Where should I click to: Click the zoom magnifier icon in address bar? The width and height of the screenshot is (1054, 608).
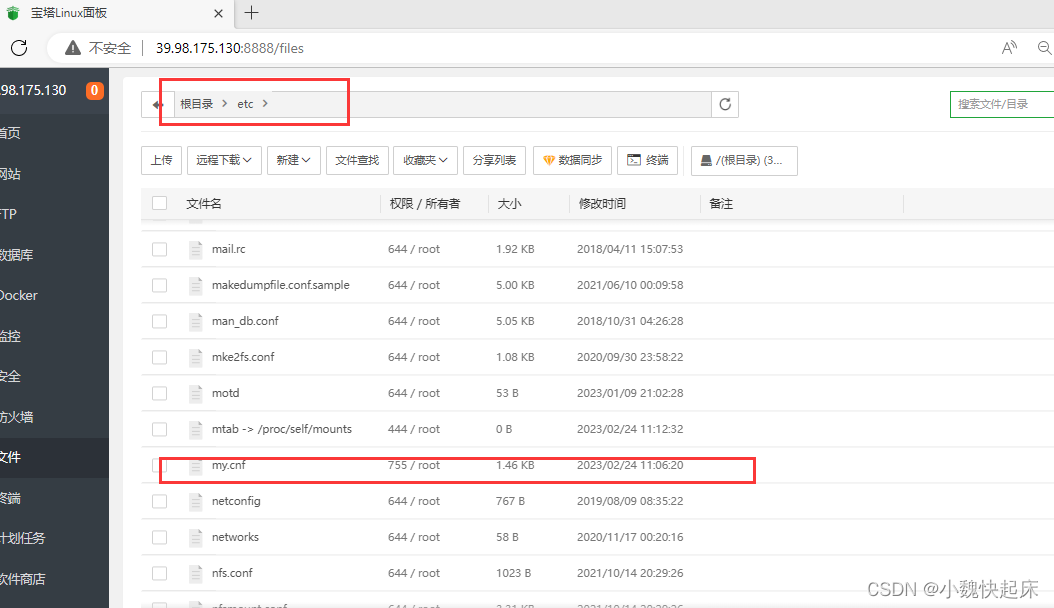click(x=1045, y=48)
